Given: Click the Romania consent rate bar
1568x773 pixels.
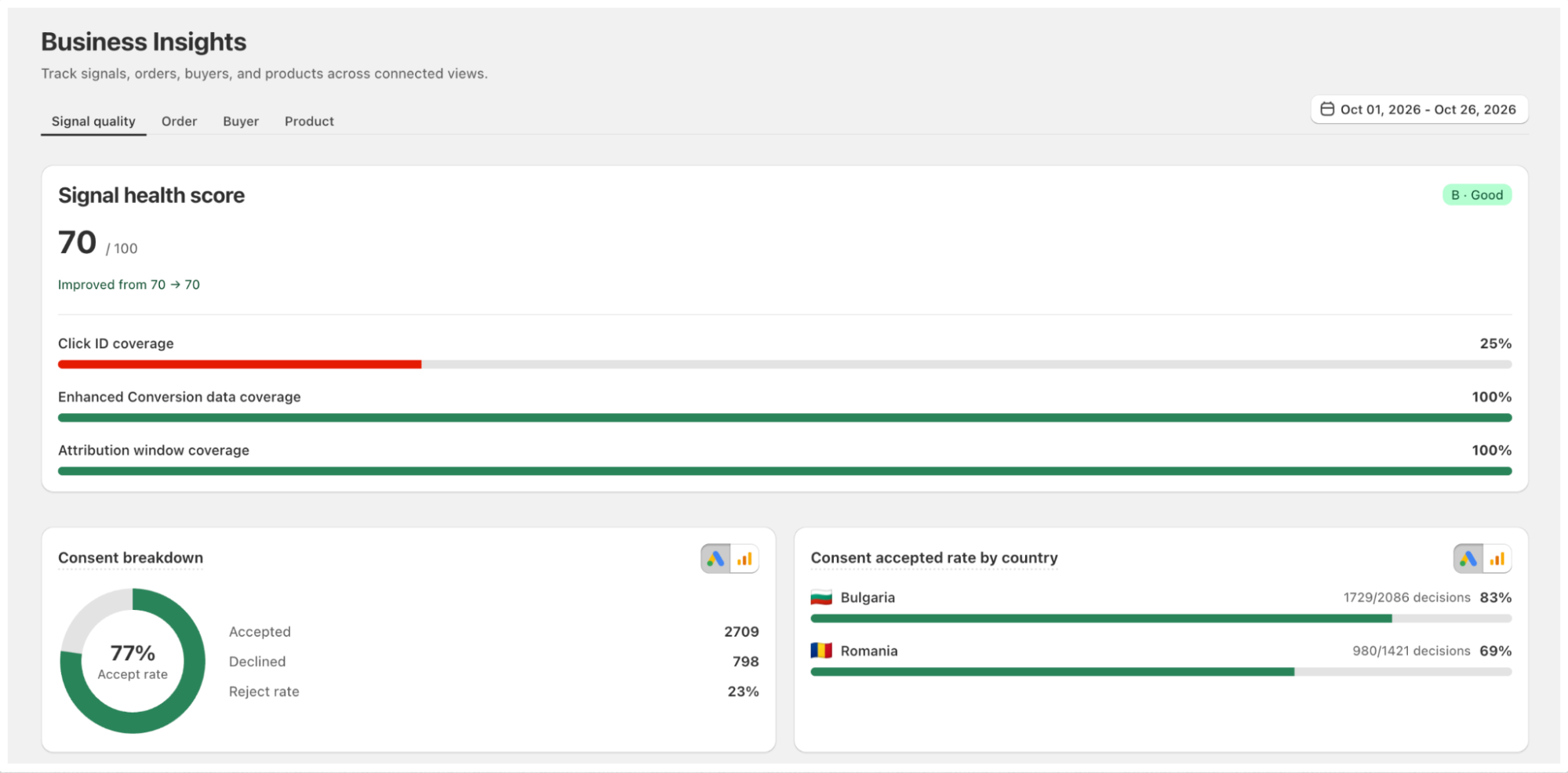Looking at the screenshot, I should tap(1161, 672).
